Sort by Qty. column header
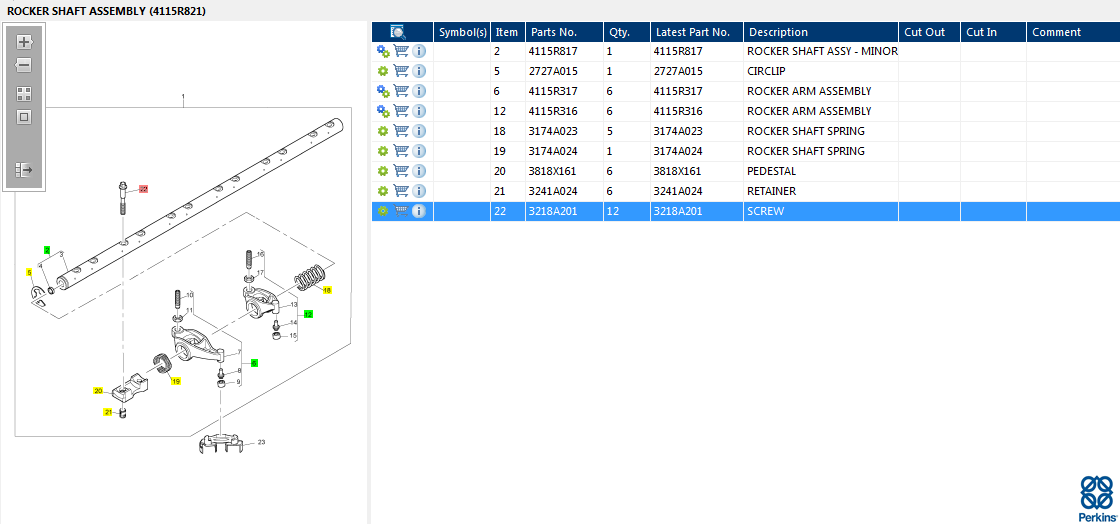This screenshot has height=524, width=1120. click(626, 32)
